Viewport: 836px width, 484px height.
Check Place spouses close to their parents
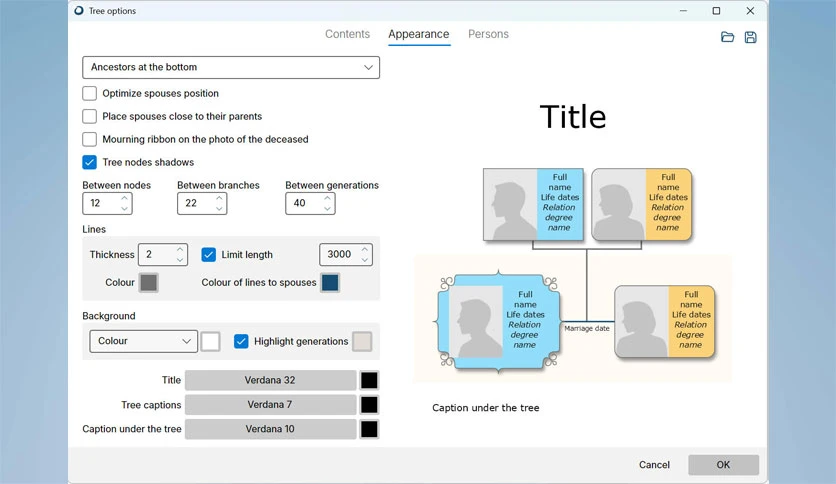tap(90, 116)
